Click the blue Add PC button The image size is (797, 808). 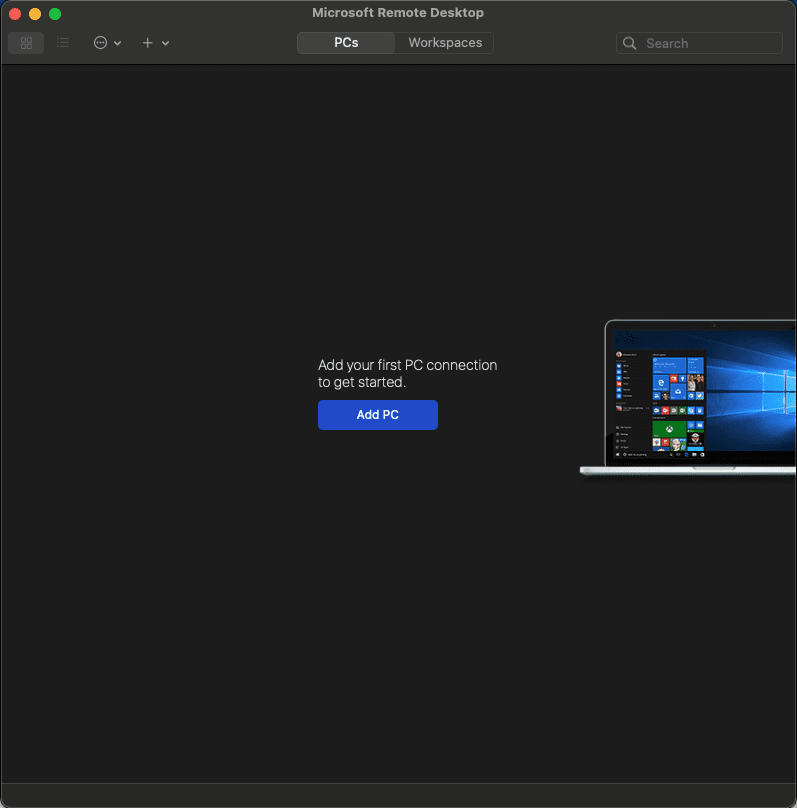pyautogui.click(x=378, y=415)
